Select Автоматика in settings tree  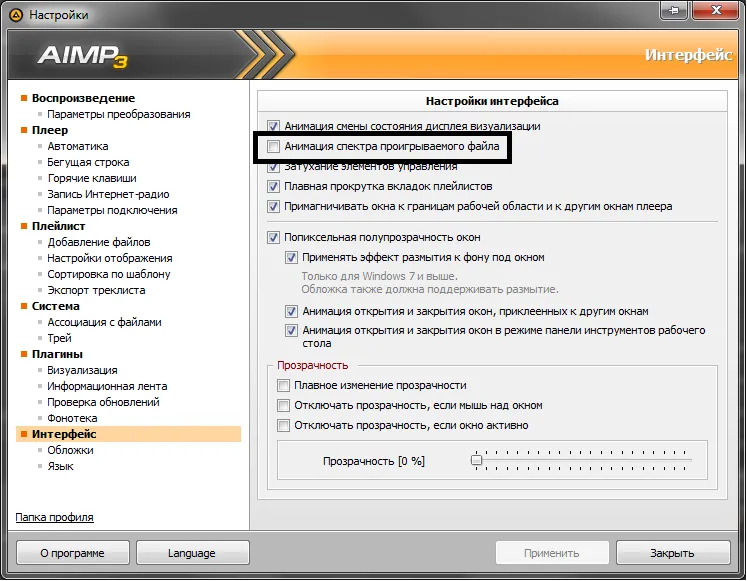point(78,146)
